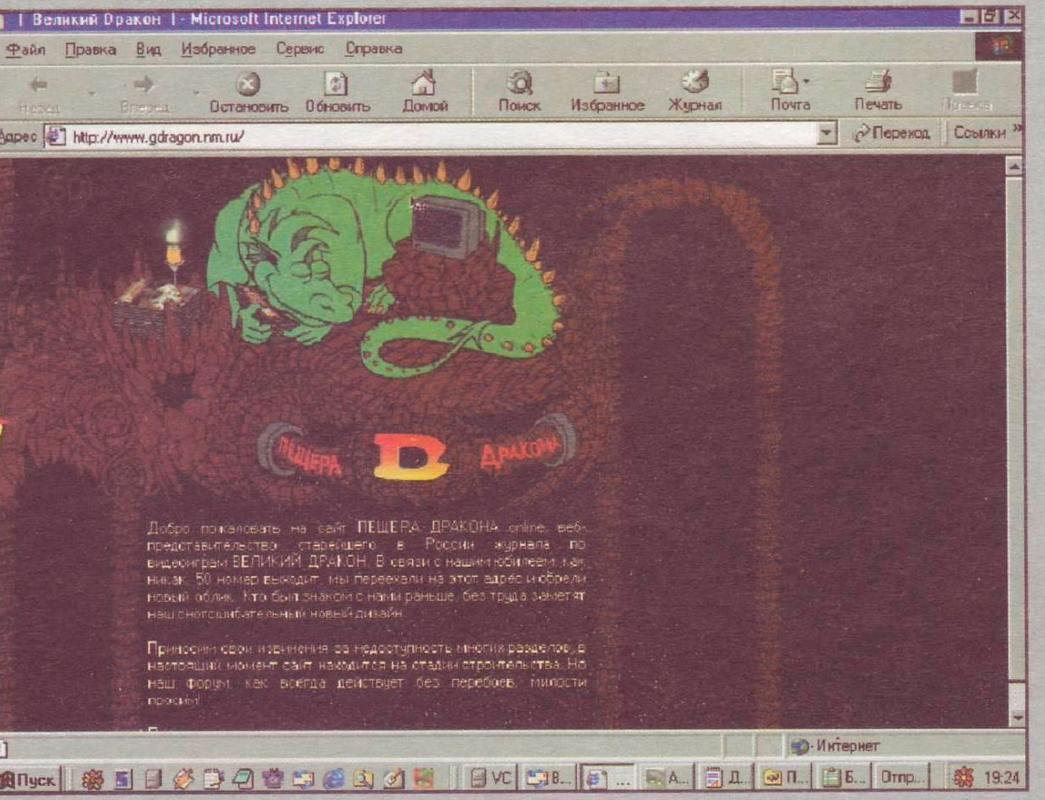The image size is (1045, 800).
Task: Print the page with Печать
Action: [x=878, y=91]
